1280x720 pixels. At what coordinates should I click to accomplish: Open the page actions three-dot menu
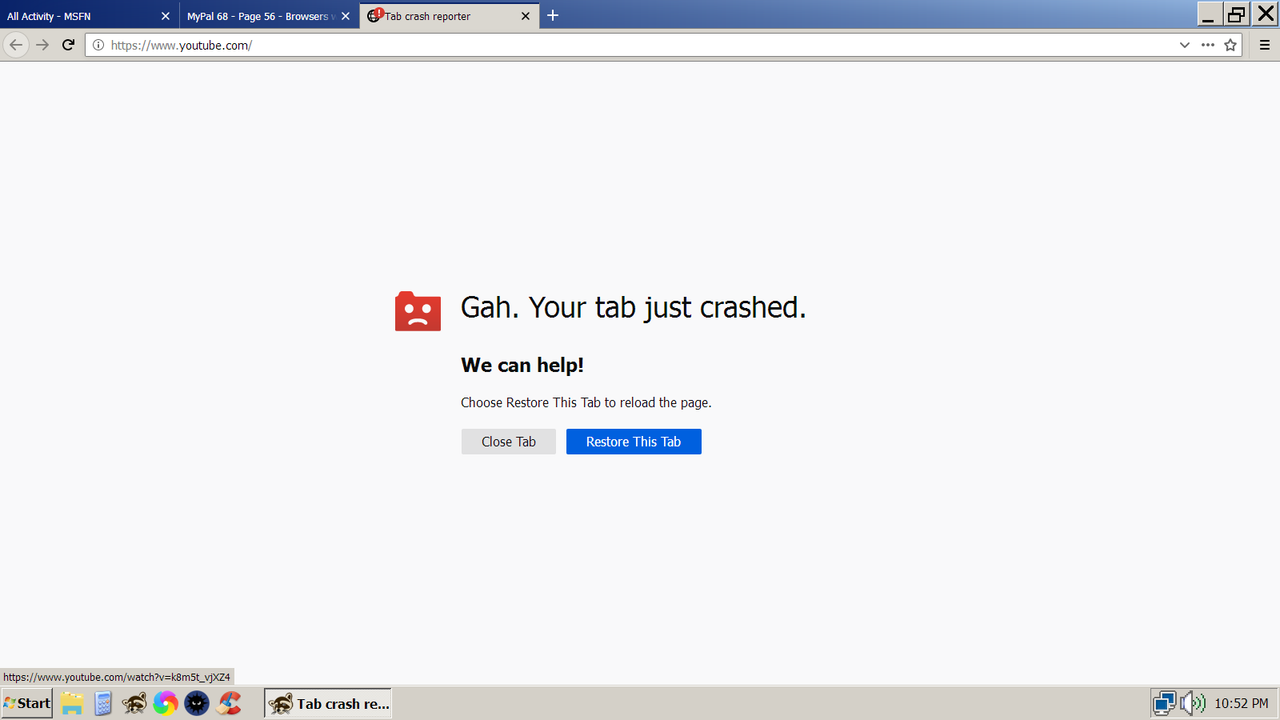pos(1208,45)
